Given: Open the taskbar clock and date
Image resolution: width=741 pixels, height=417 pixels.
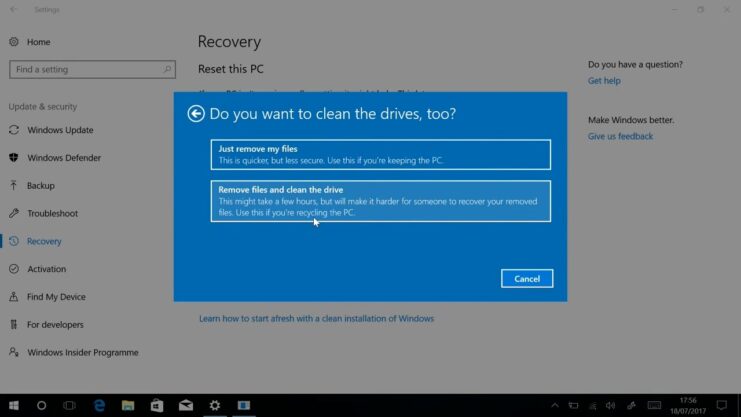Looking at the screenshot, I should coord(688,406).
